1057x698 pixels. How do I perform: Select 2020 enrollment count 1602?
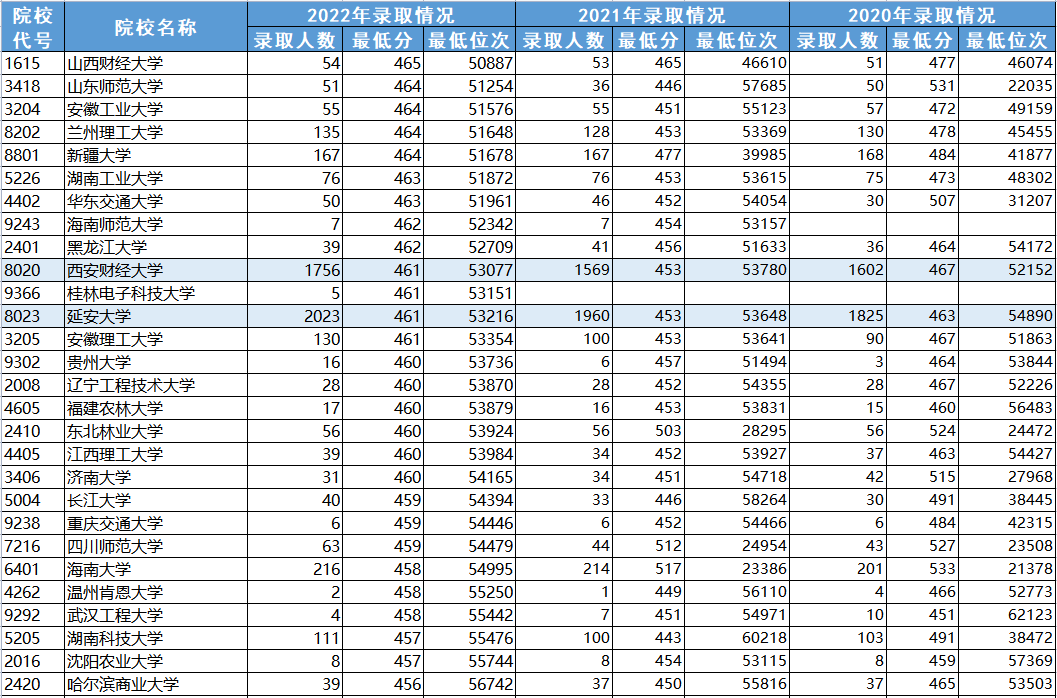pyautogui.click(x=838, y=270)
